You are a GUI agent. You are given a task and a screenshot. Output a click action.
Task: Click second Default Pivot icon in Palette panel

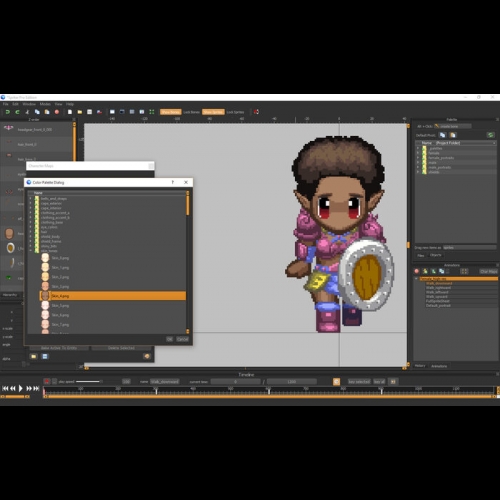453,135
